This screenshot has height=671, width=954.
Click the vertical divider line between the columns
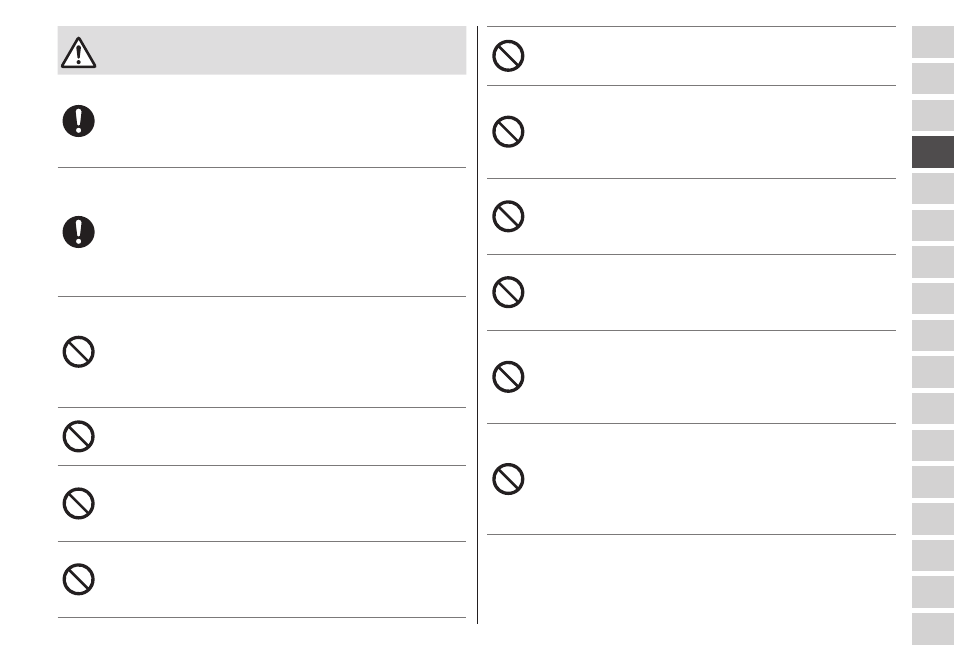(478, 325)
